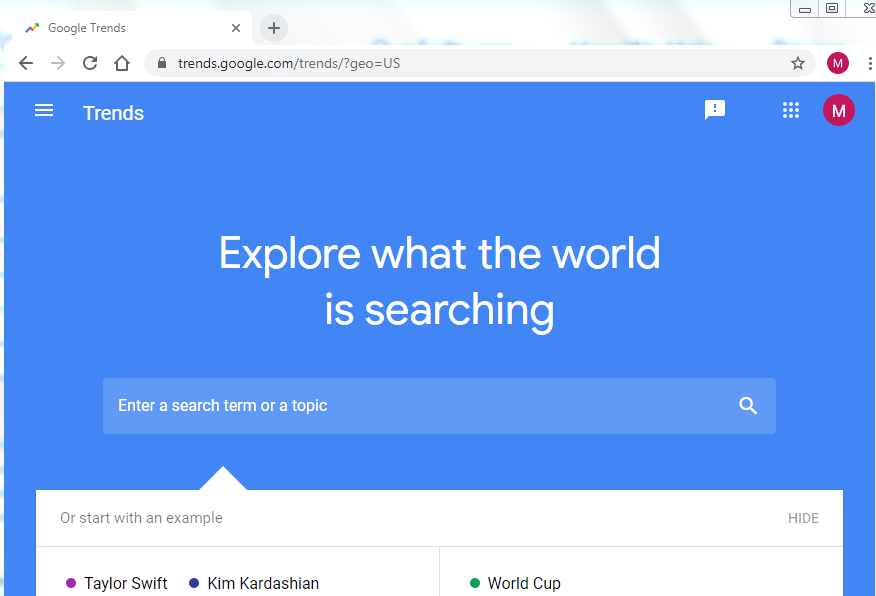
Task: Click the Chrome profile avatar in toolbar
Action: [837, 63]
